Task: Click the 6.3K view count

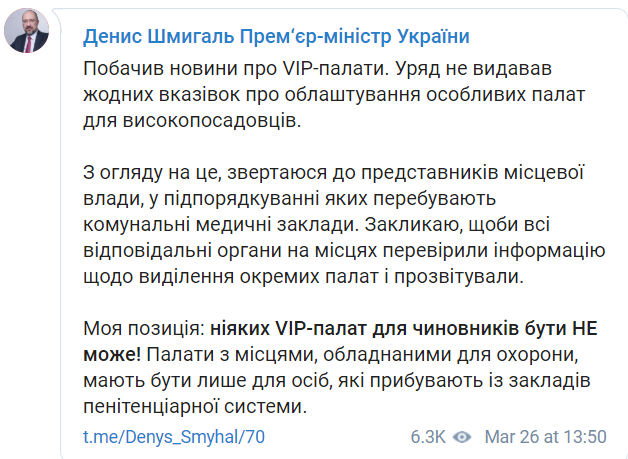Action: point(428,437)
